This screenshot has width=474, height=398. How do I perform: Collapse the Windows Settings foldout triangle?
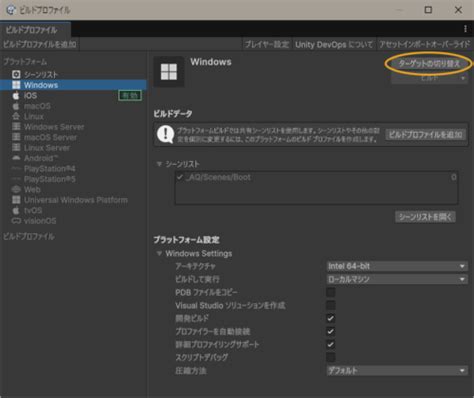point(159,253)
